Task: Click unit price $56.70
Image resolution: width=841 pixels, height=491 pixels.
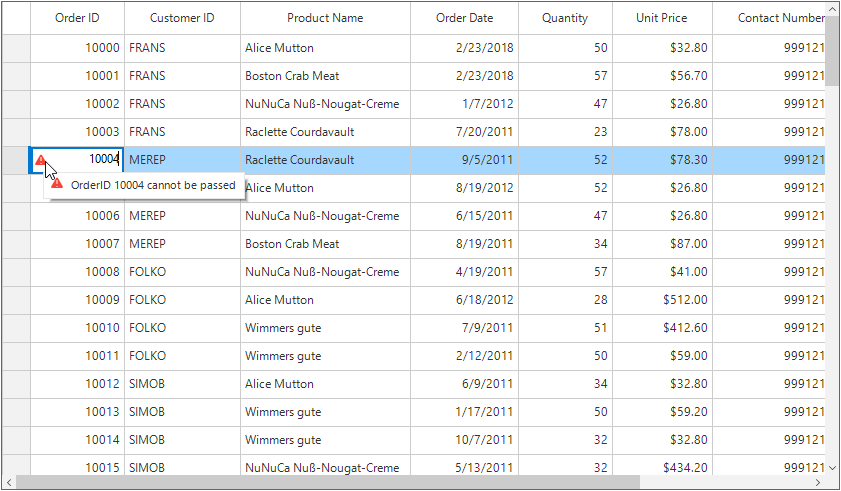Action: pos(688,76)
